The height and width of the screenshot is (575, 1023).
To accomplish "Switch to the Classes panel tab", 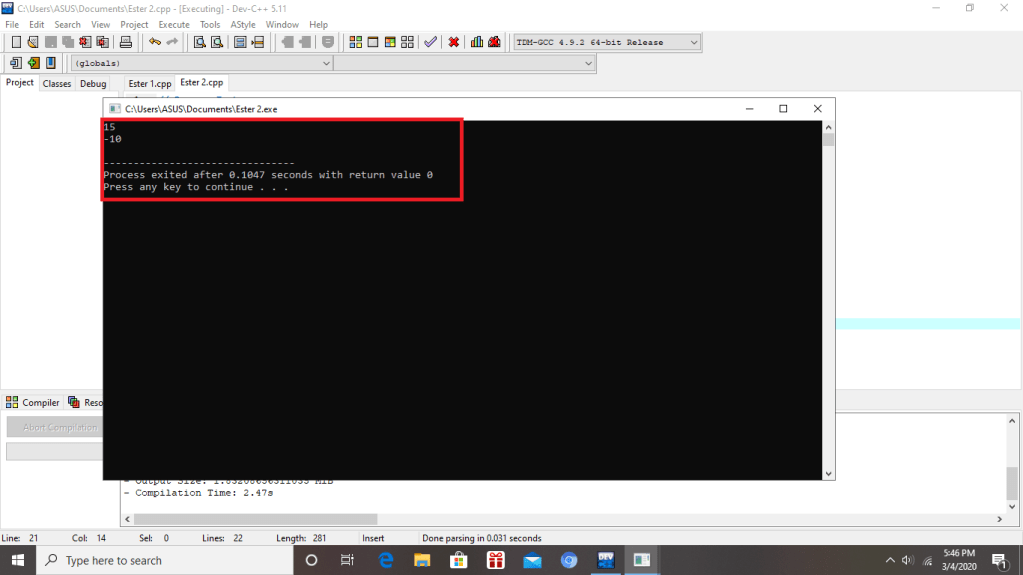I will click(x=57, y=83).
